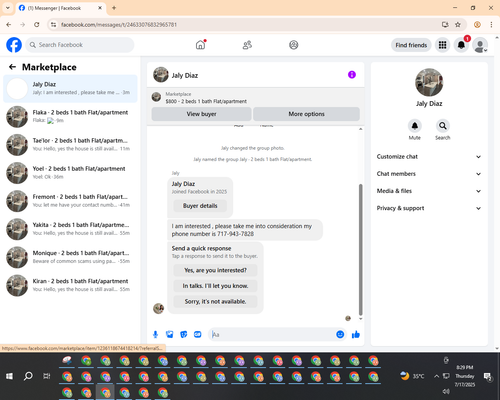
Task: Expand the Chat members section
Action: [429, 174]
